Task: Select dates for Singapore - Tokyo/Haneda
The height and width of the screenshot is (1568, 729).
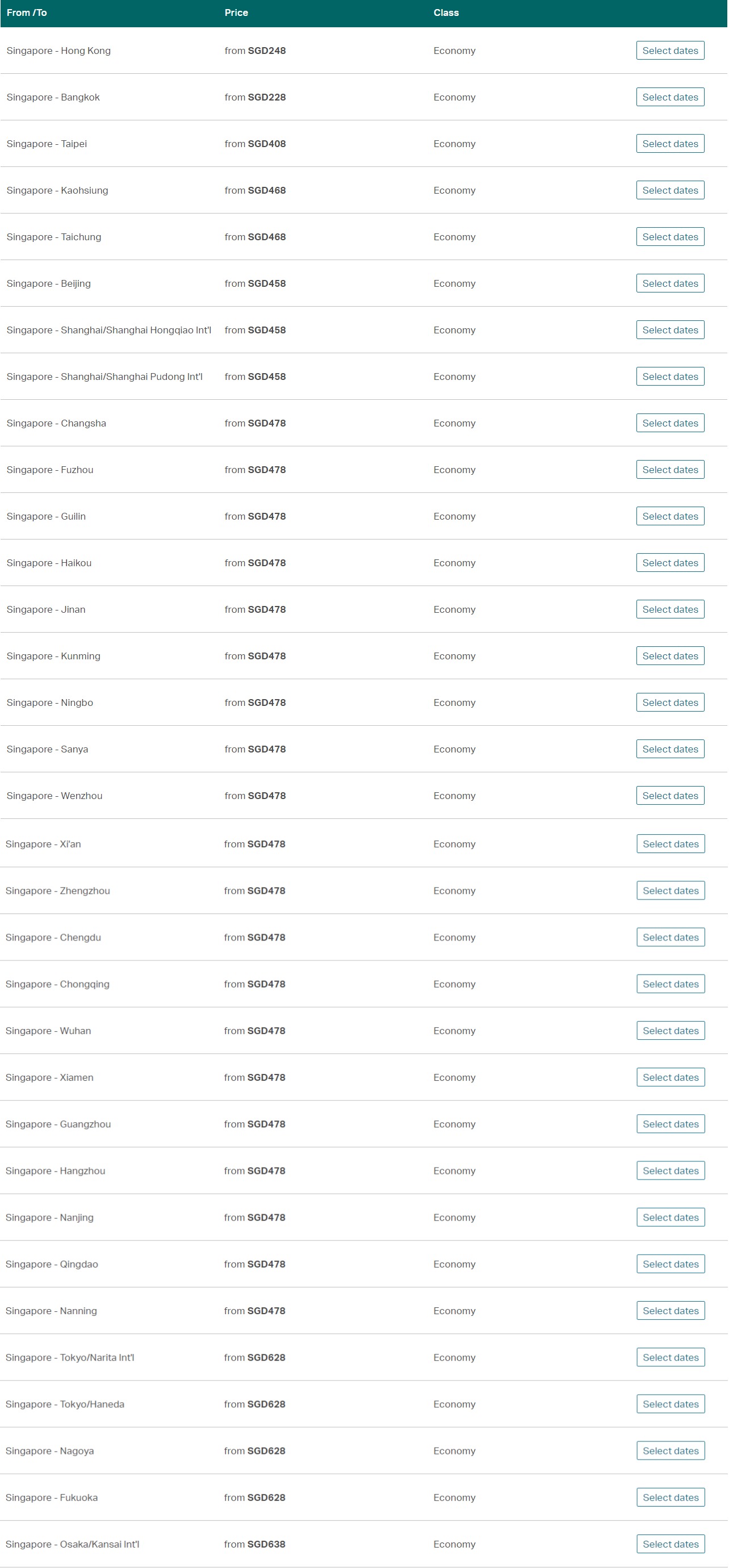Action: point(671,1404)
